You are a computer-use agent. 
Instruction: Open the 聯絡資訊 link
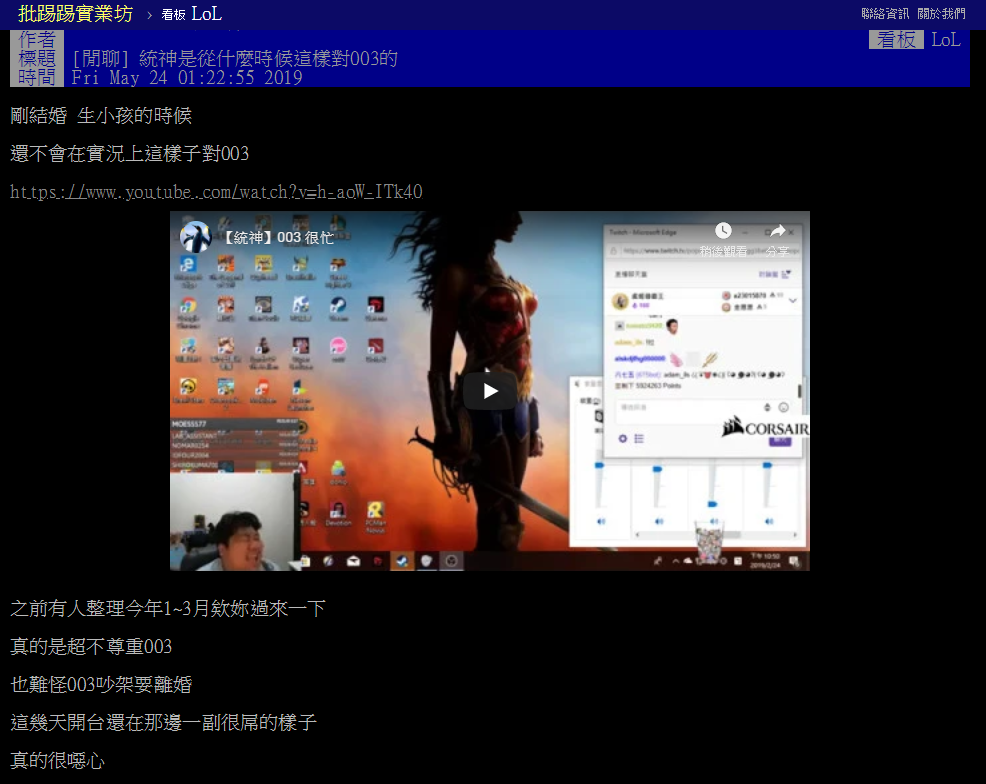point(885,14)
